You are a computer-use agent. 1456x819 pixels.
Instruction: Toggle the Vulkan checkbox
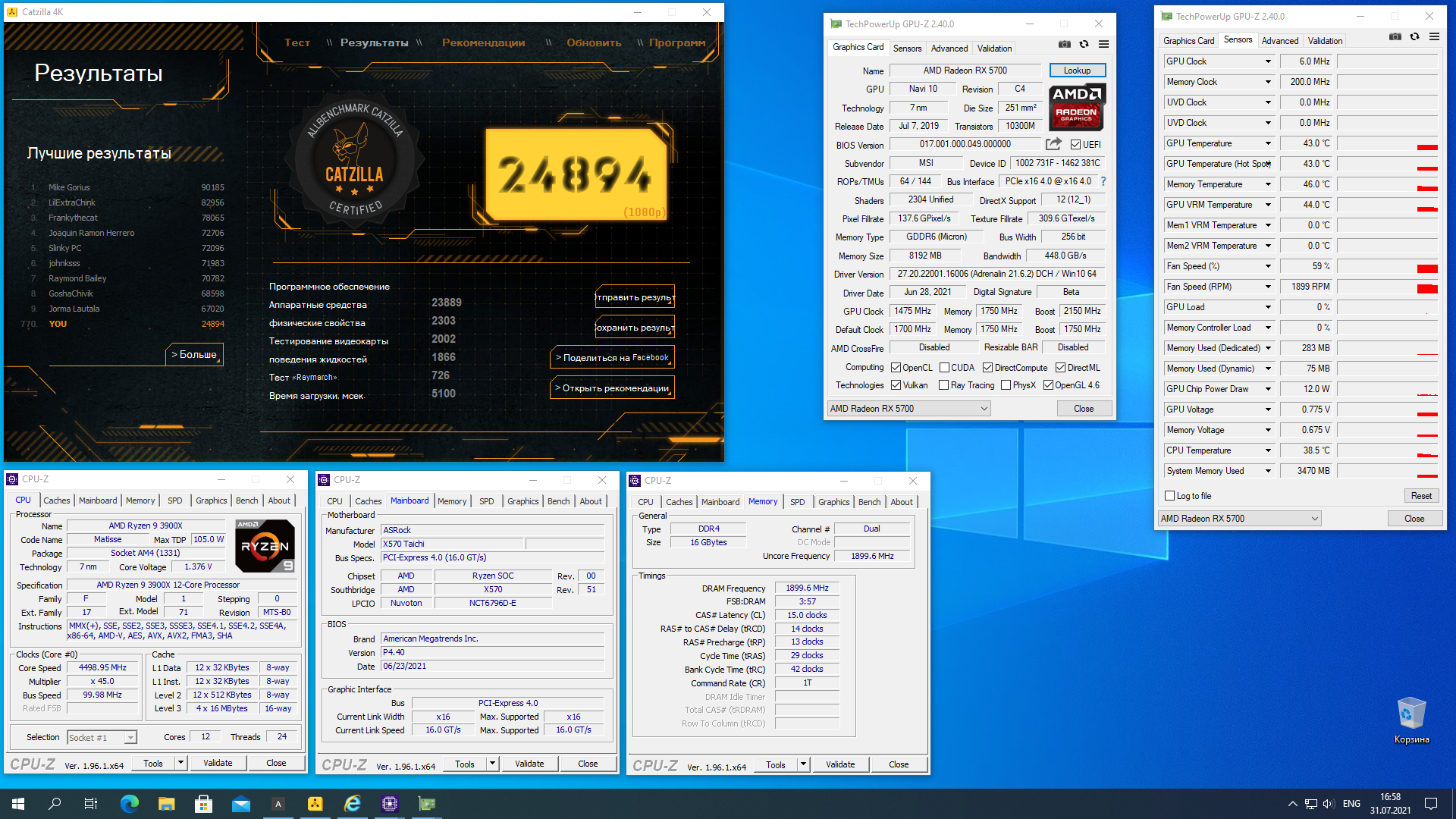point(896,385)
